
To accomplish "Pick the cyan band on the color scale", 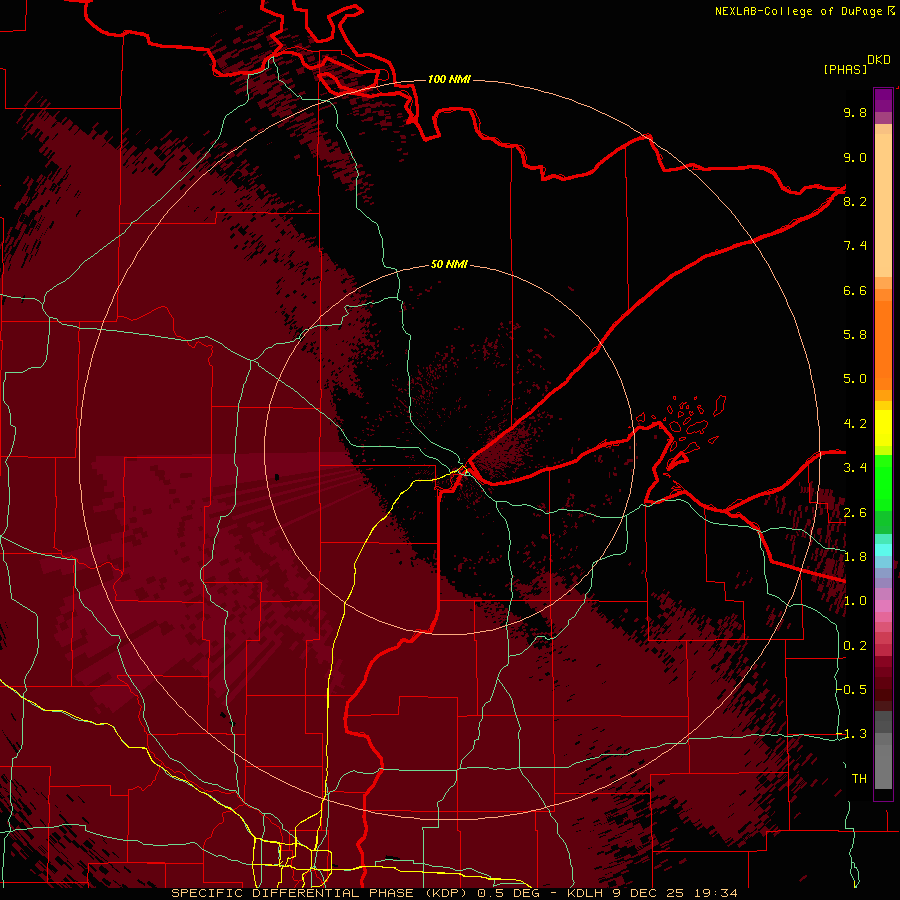I will pyautogui.click(x=883, y=550).
